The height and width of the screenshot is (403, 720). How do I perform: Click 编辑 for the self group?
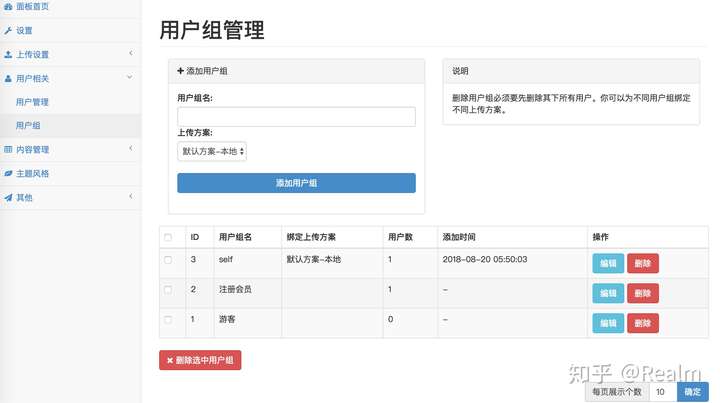tap(608, 263)
